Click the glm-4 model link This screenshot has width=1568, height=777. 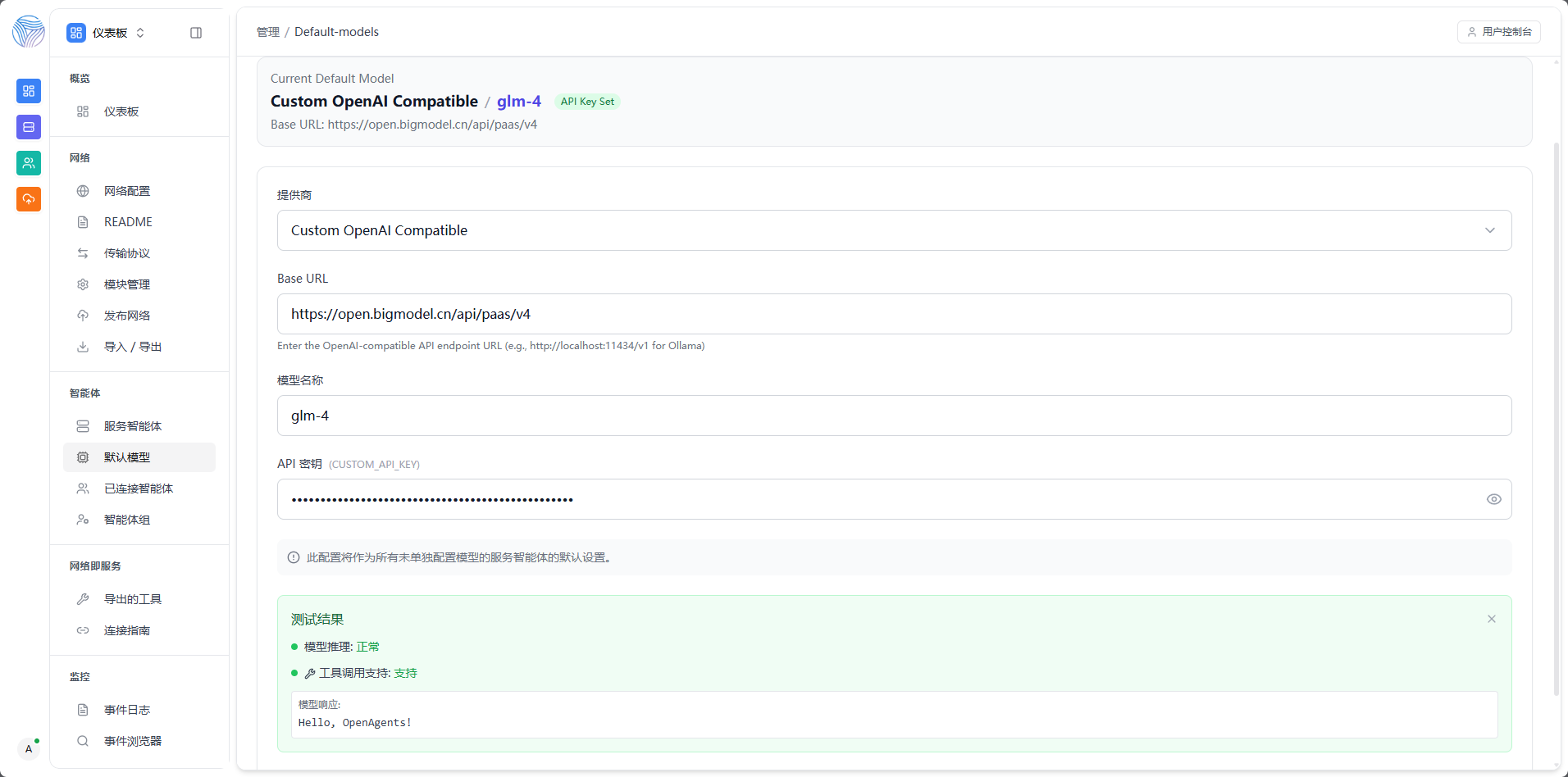[x=518, y=101]
